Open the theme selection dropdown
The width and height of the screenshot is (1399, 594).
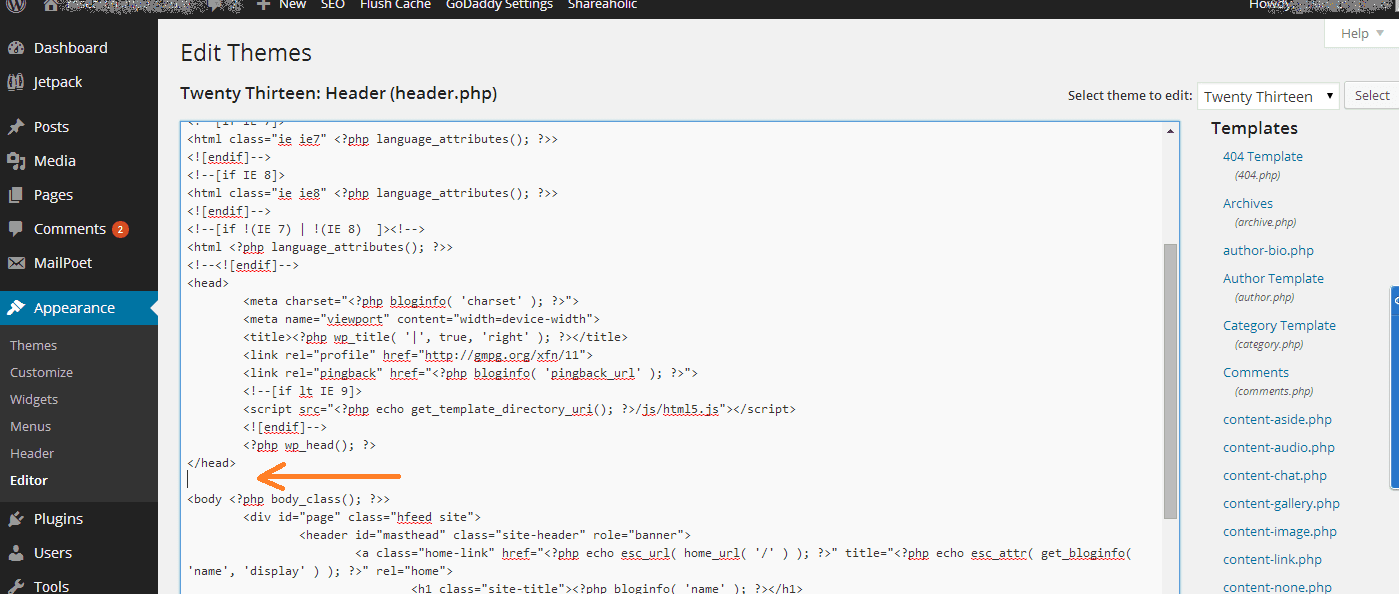point(1268,96)
